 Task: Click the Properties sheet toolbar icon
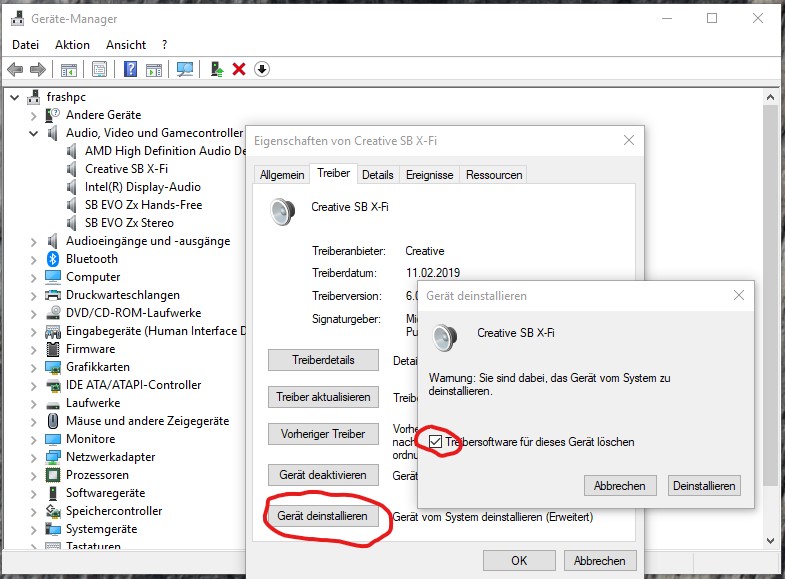coord(100,69)
